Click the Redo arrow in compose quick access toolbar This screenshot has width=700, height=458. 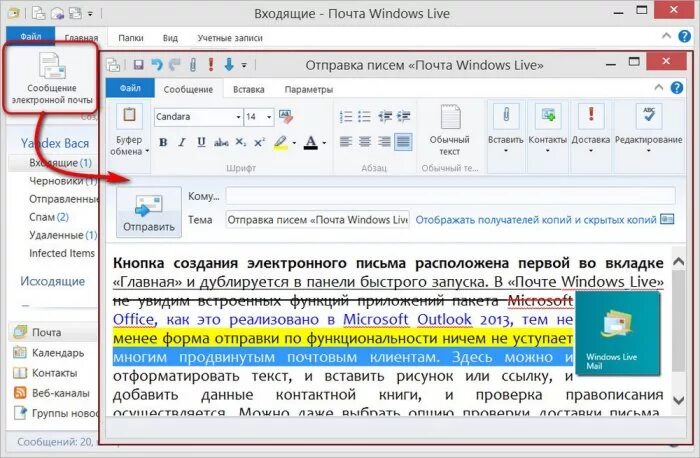click(x=175, y=65)
